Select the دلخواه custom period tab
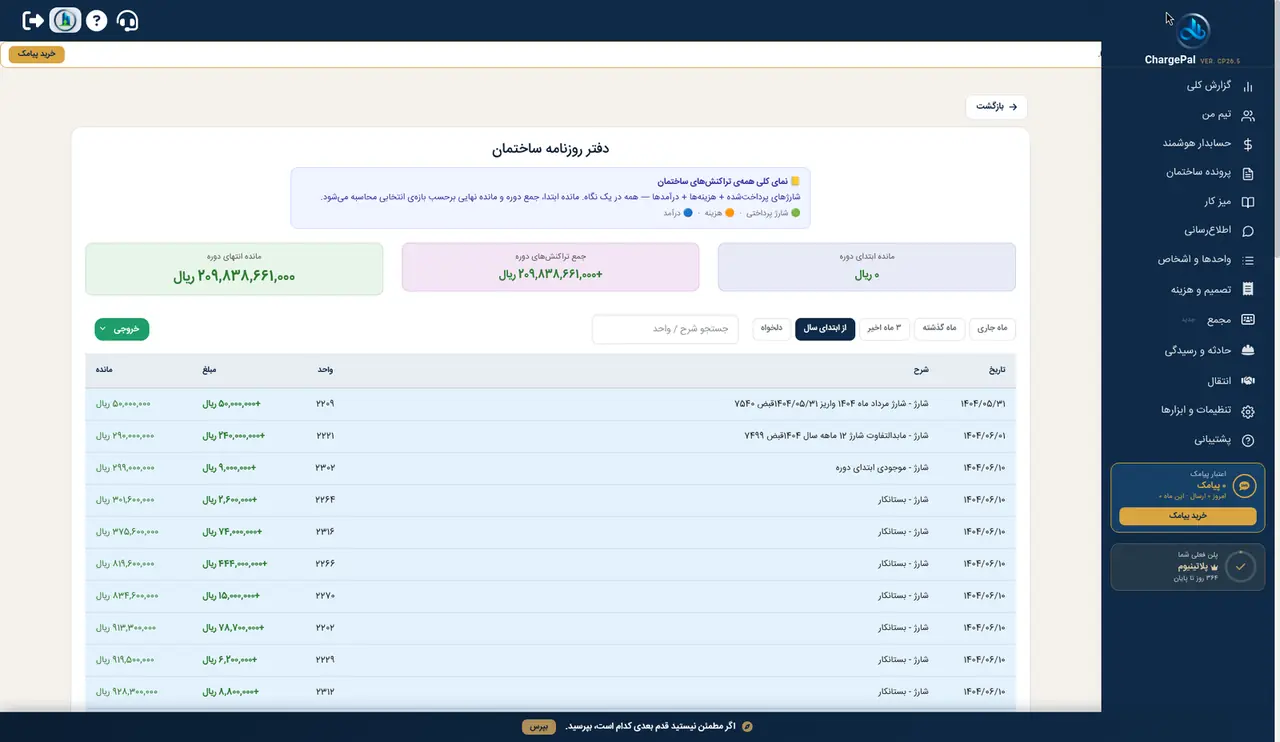This screenshot has height=742, width=1280. (x=771, y=328)
